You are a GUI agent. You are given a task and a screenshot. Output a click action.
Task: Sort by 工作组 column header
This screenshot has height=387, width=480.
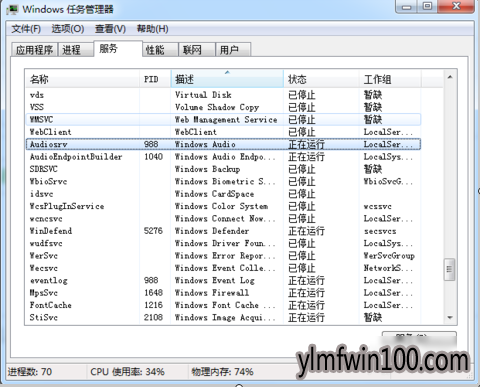click(390, 79)
